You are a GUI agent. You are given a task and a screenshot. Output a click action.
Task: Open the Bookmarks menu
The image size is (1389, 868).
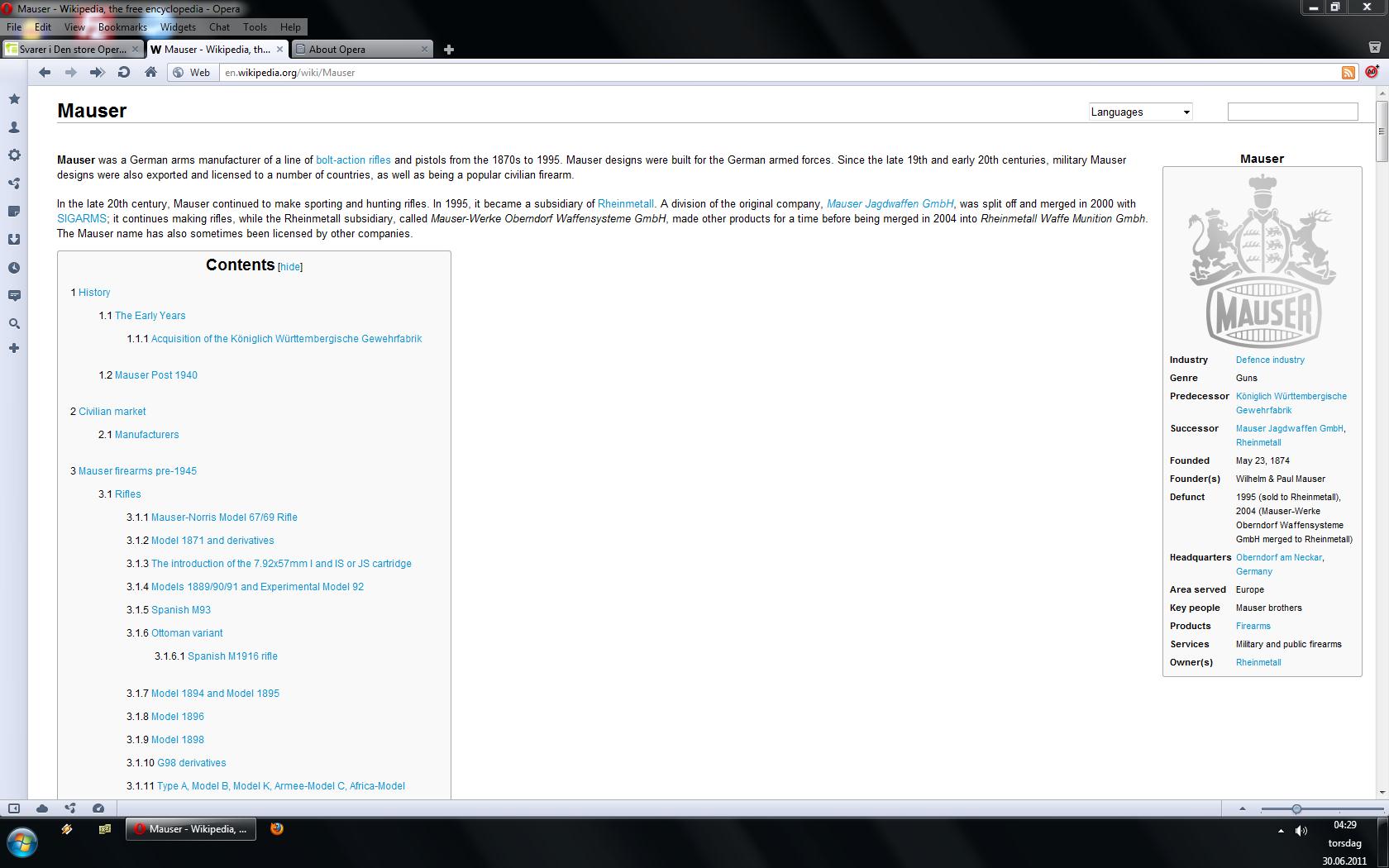click(x=122, y=27)
